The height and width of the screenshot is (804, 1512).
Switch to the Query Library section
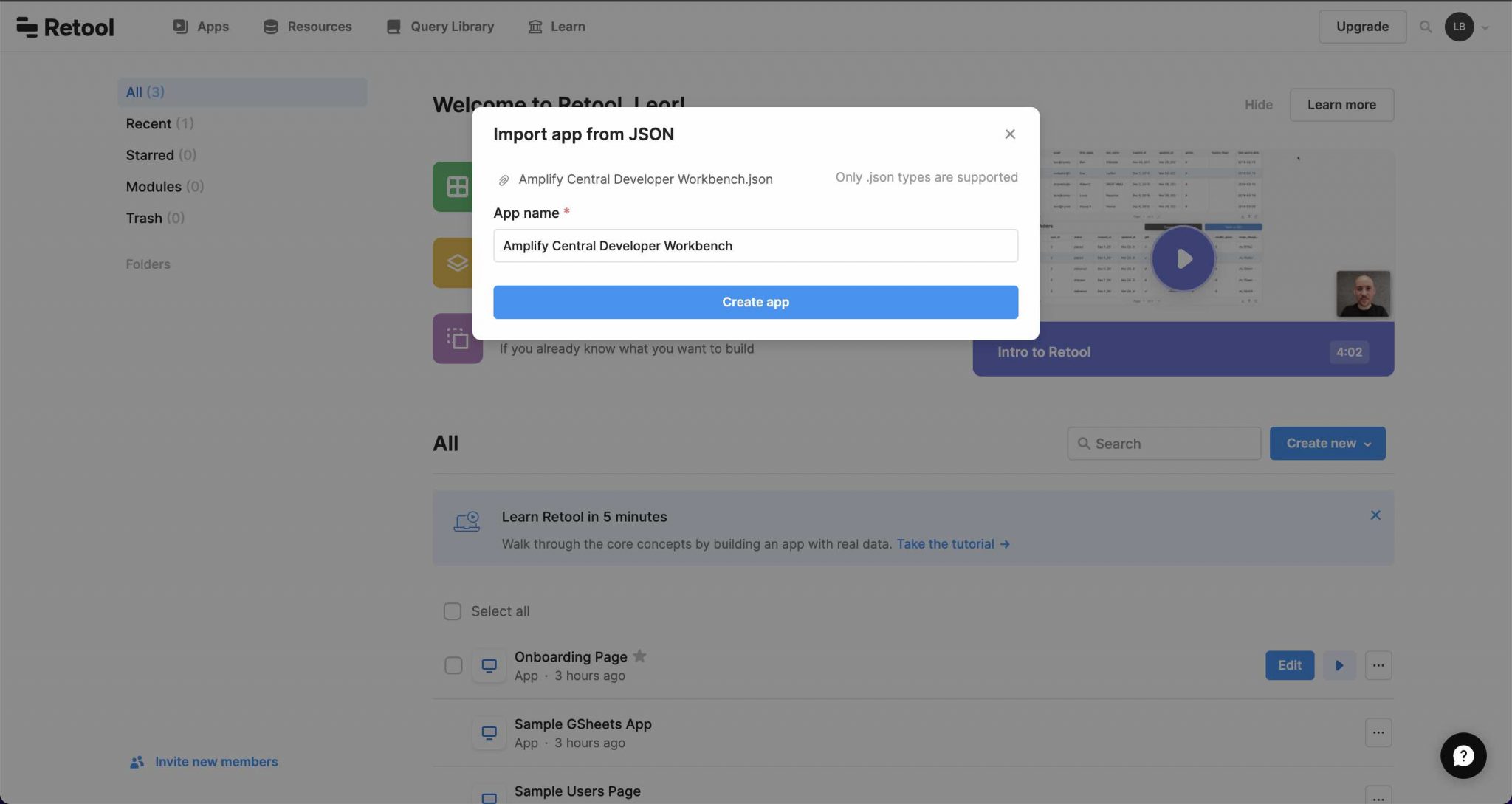[x=439, y=26]
